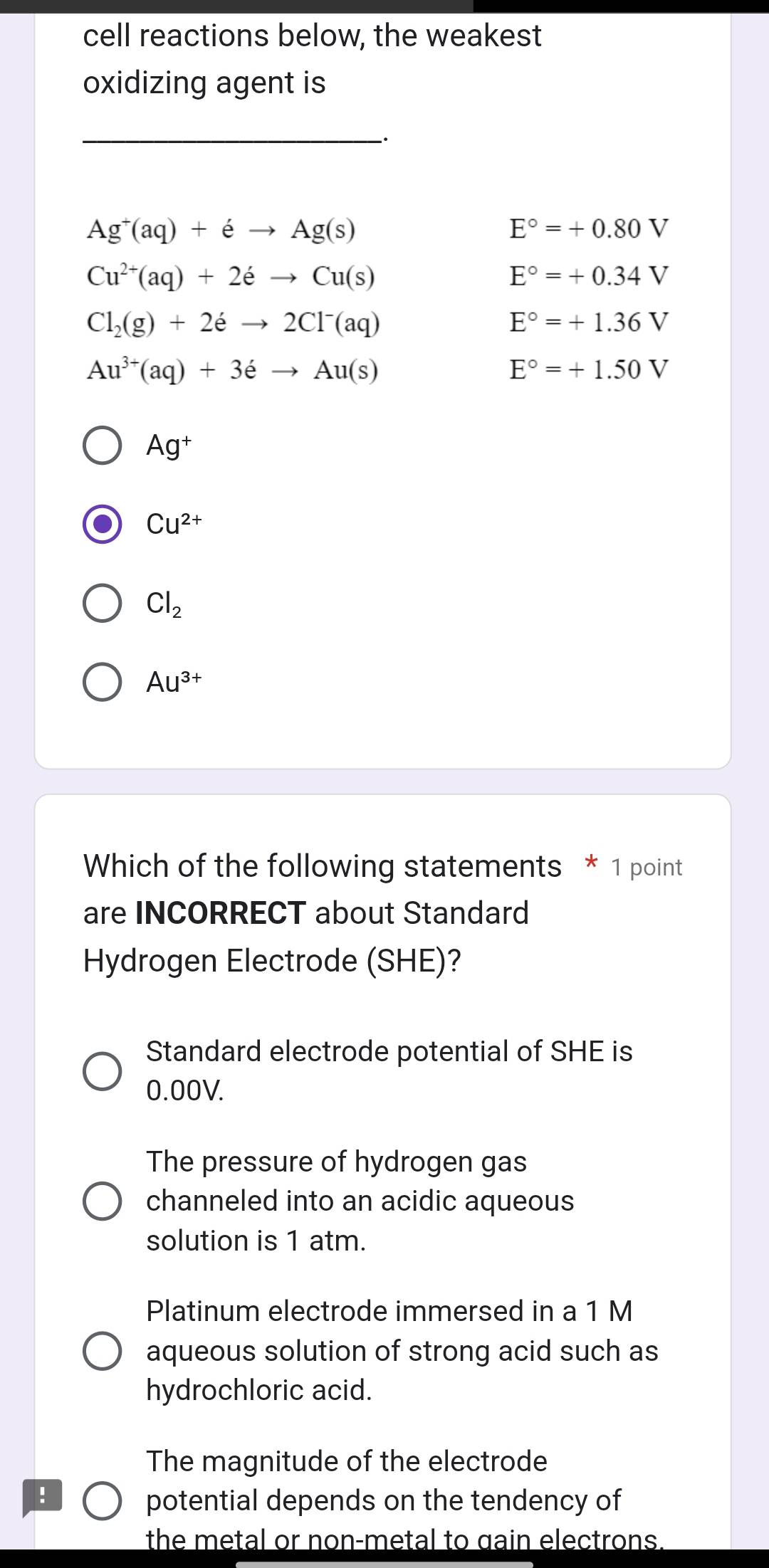The height and width of the screenshot is (1568, 769).
Task: Deselect the currently chosen Cu2+ option
Action: tap(102, 525)
